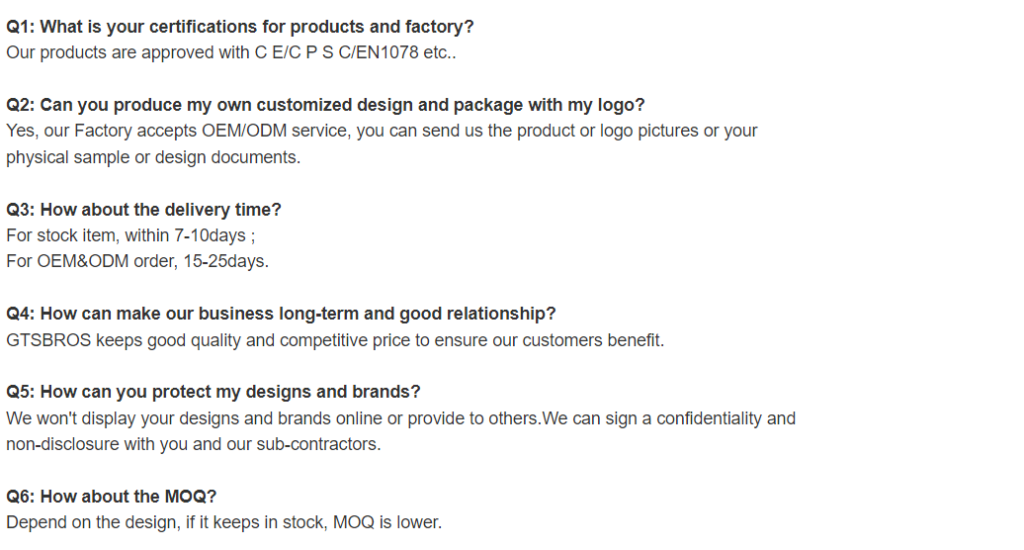Click the 'For OEM&ODM order, 15-25days' line
Image resolution: width=1024 pixels, height=550 pixels.
click(x=137, y=261)
